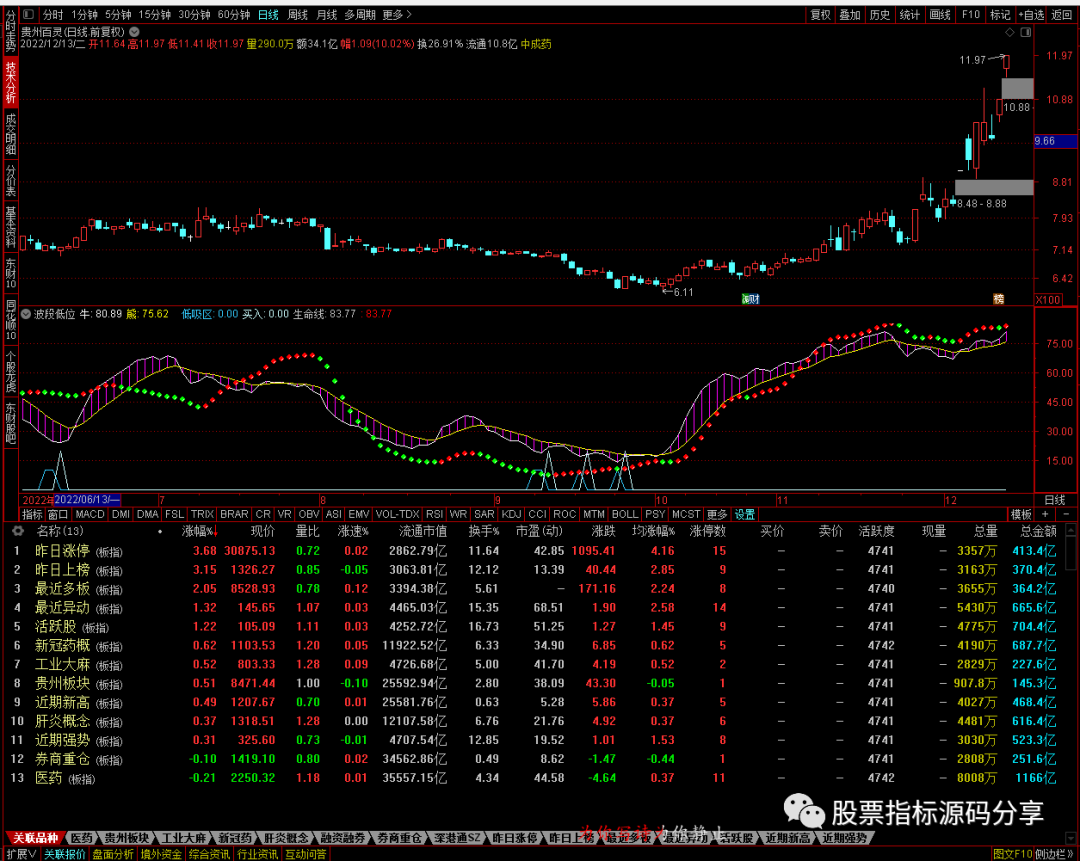
Task: Open 东财10 in the left sidebar
Action: click(x=11, y=273)
